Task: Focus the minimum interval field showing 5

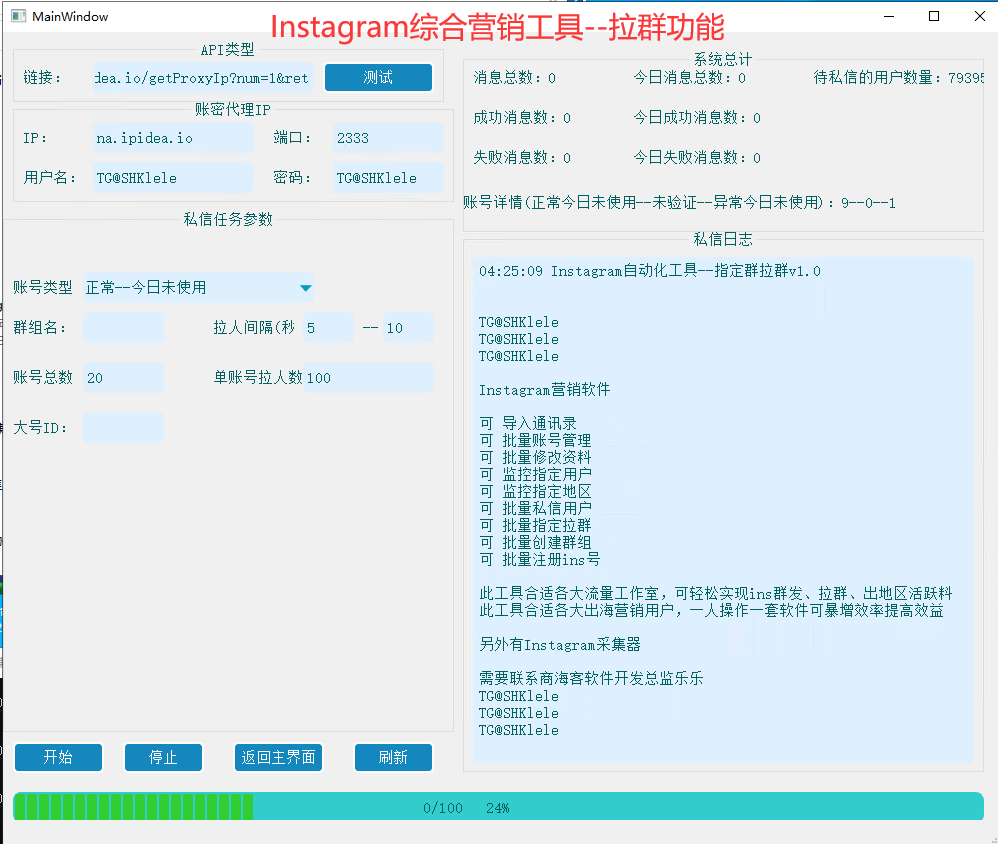Action: point(328,328)
